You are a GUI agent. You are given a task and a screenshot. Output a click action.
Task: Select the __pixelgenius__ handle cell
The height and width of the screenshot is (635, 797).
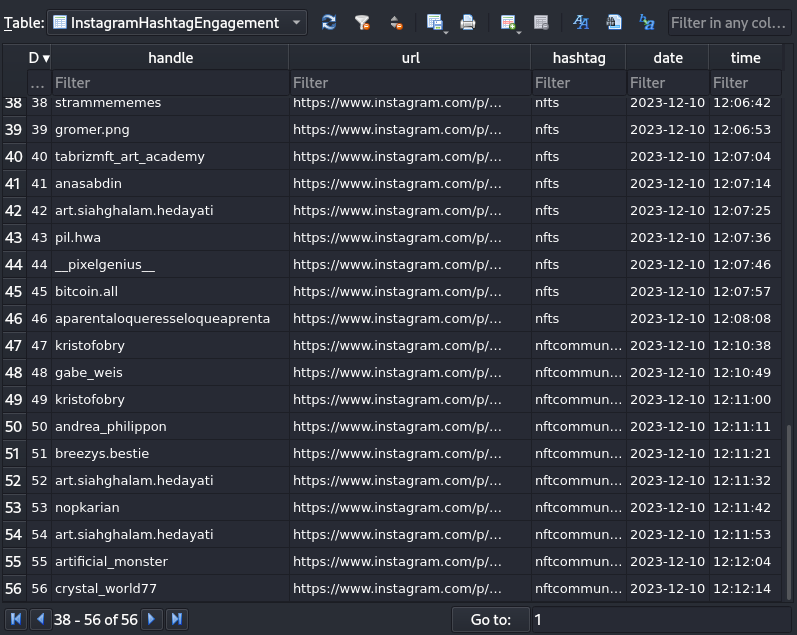click(x=170, y=264)
